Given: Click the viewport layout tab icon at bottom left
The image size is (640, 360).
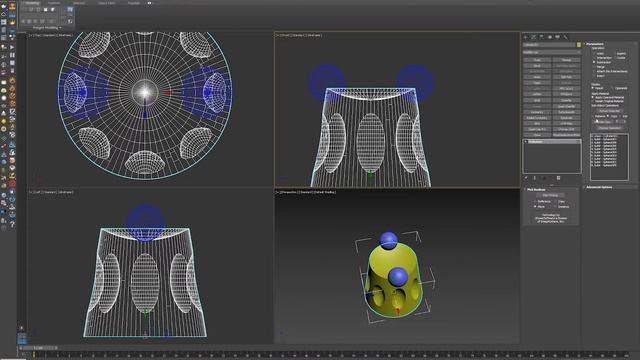Looking at the screenshot, I should (22, 338).
